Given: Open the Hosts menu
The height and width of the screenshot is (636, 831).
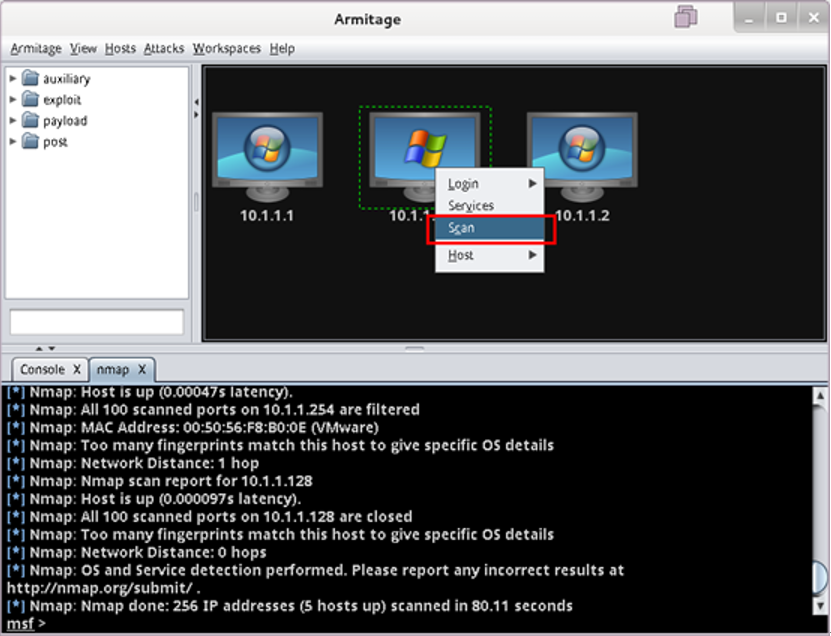Looking at the screenshot, I should 120,49.
